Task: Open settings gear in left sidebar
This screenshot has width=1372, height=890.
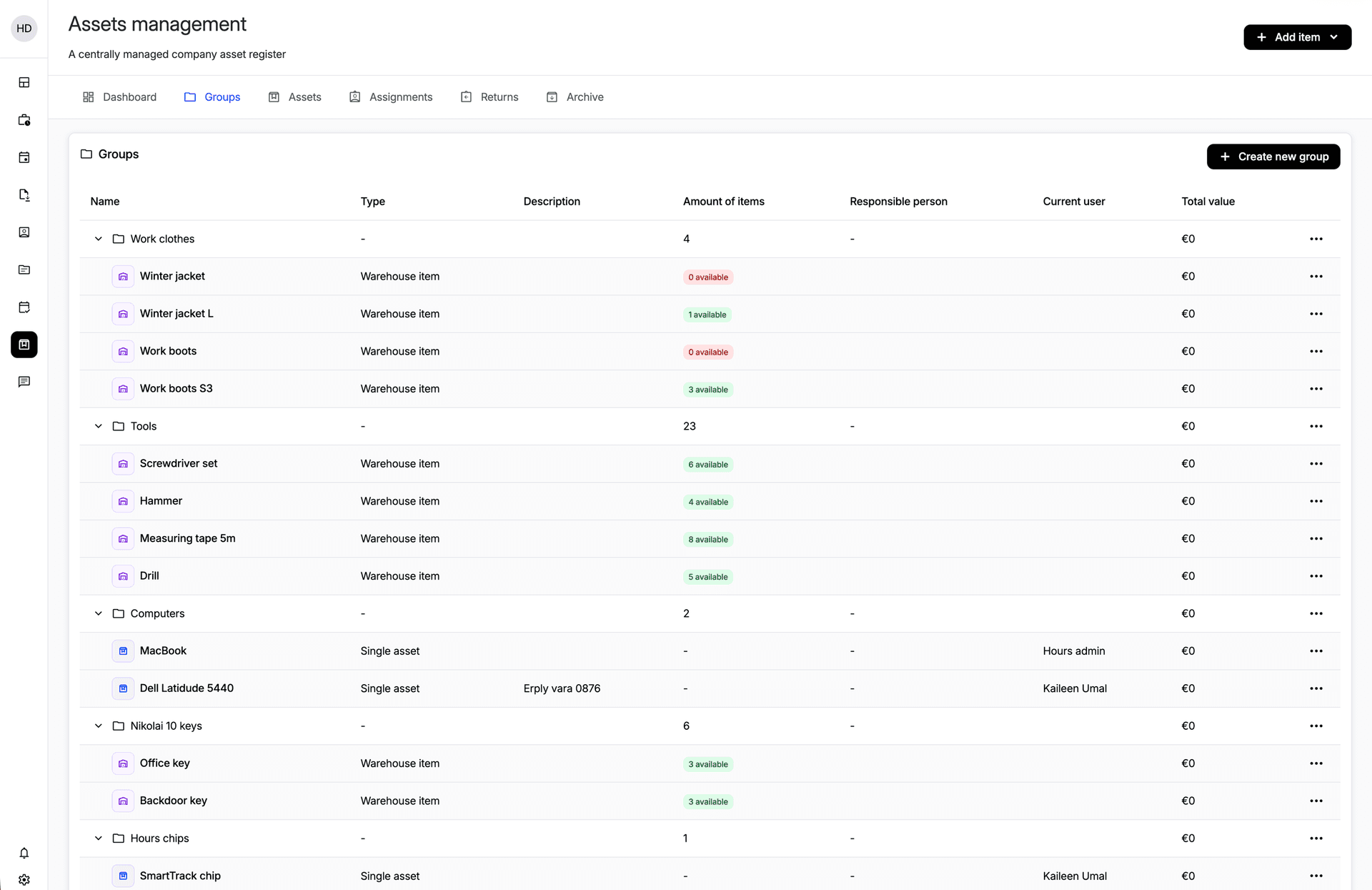Action: [x=24, y=880]
